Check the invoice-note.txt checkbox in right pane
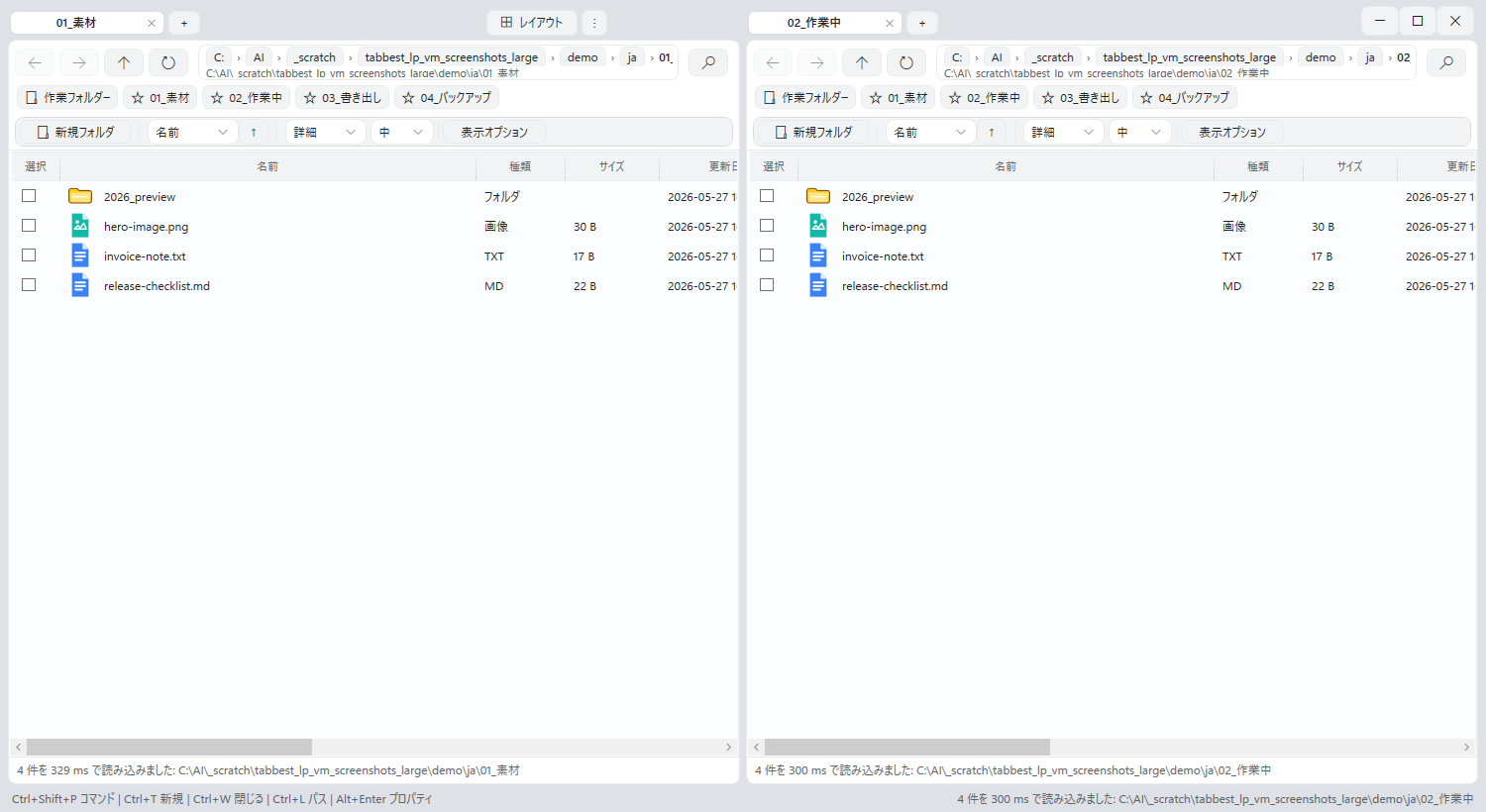The width and height of the screenshot is (1486, 812). (x=767, y=255)
